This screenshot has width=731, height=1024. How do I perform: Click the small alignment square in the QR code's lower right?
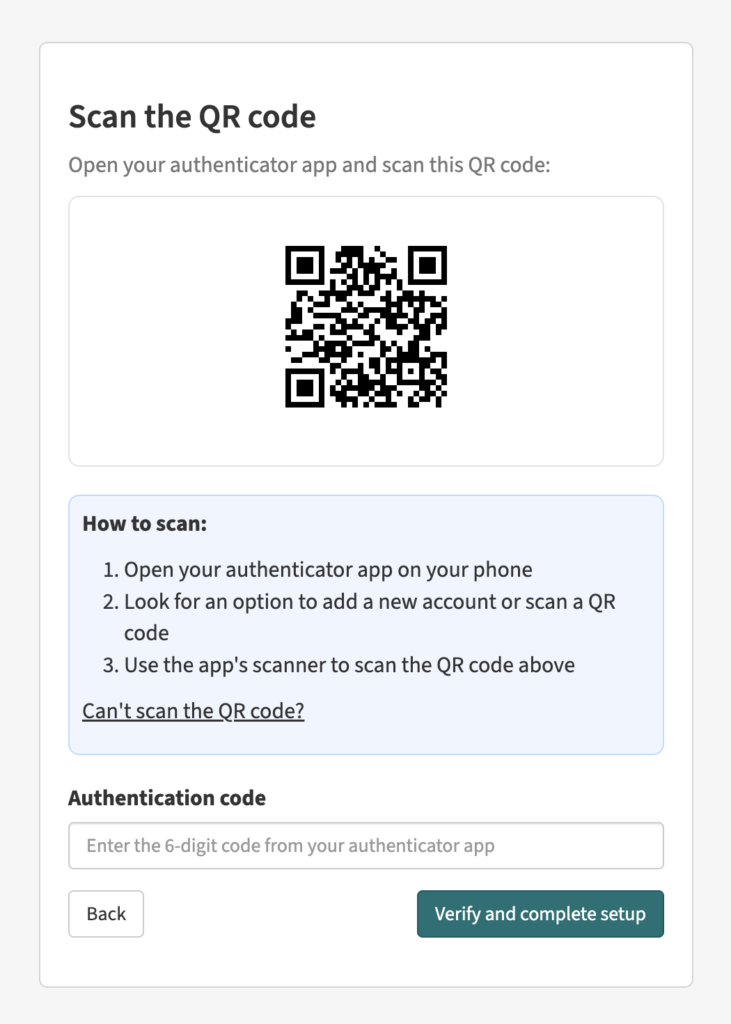pyautogui.click(x=411, y=372)
